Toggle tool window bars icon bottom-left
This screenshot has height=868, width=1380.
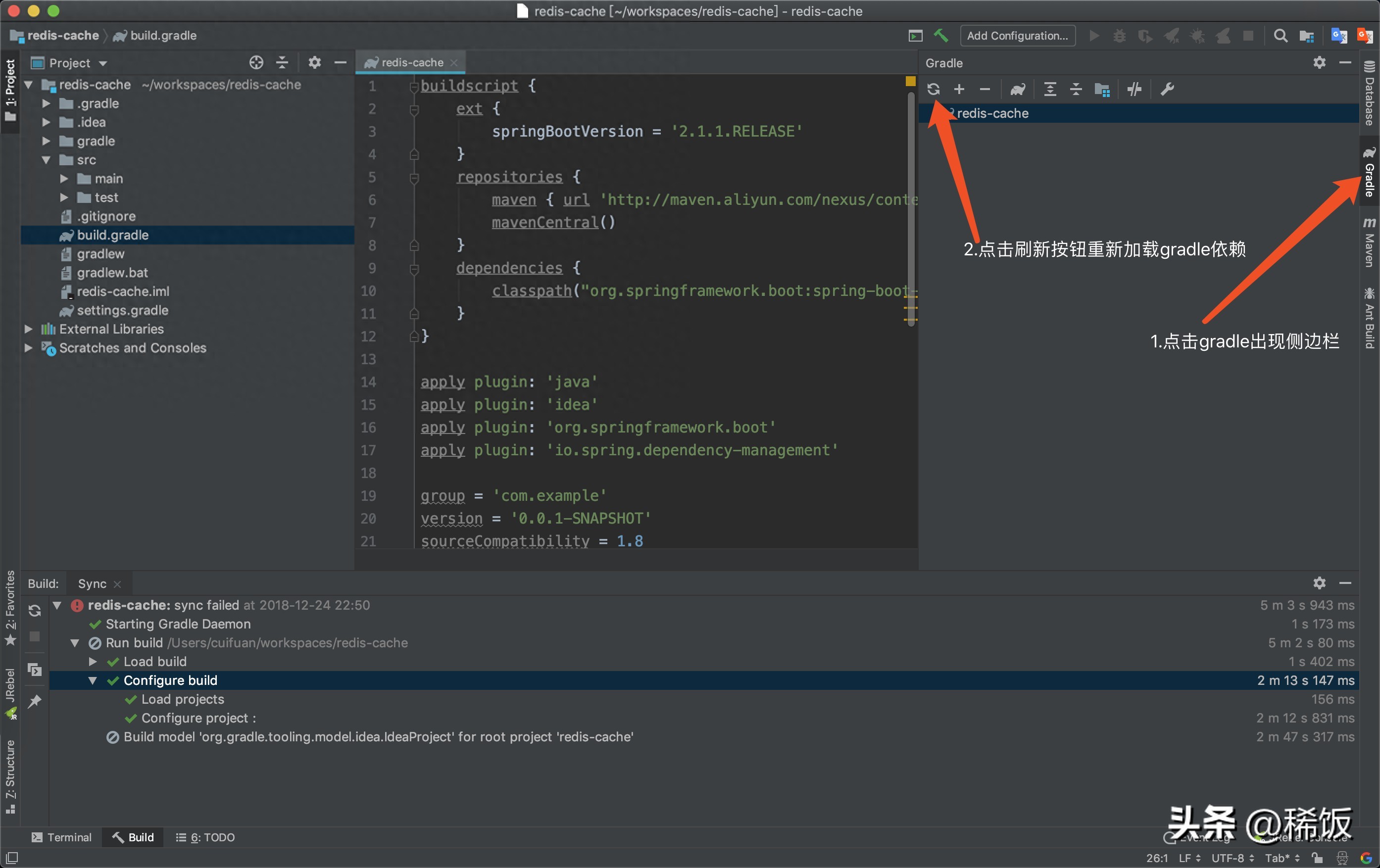(x=11, y=858)
